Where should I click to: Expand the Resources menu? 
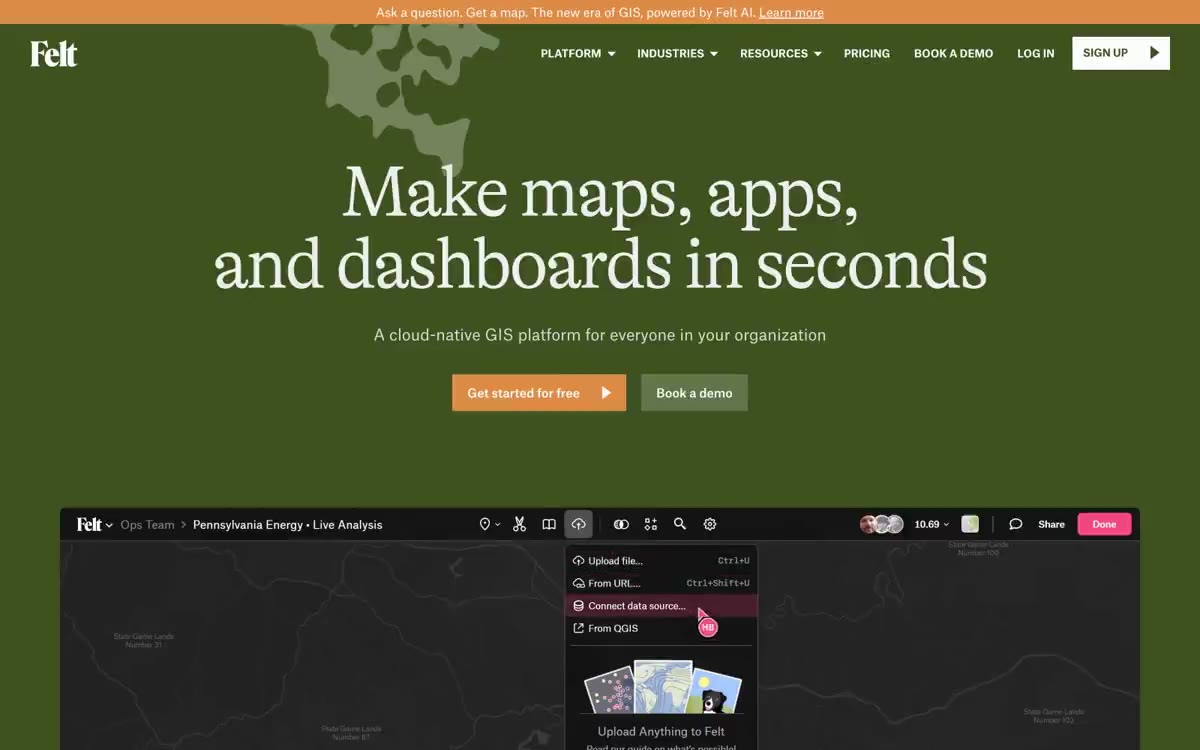tap(781, 54)
